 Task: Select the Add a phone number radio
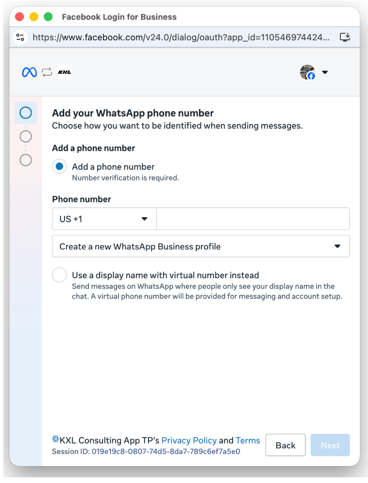59,166
